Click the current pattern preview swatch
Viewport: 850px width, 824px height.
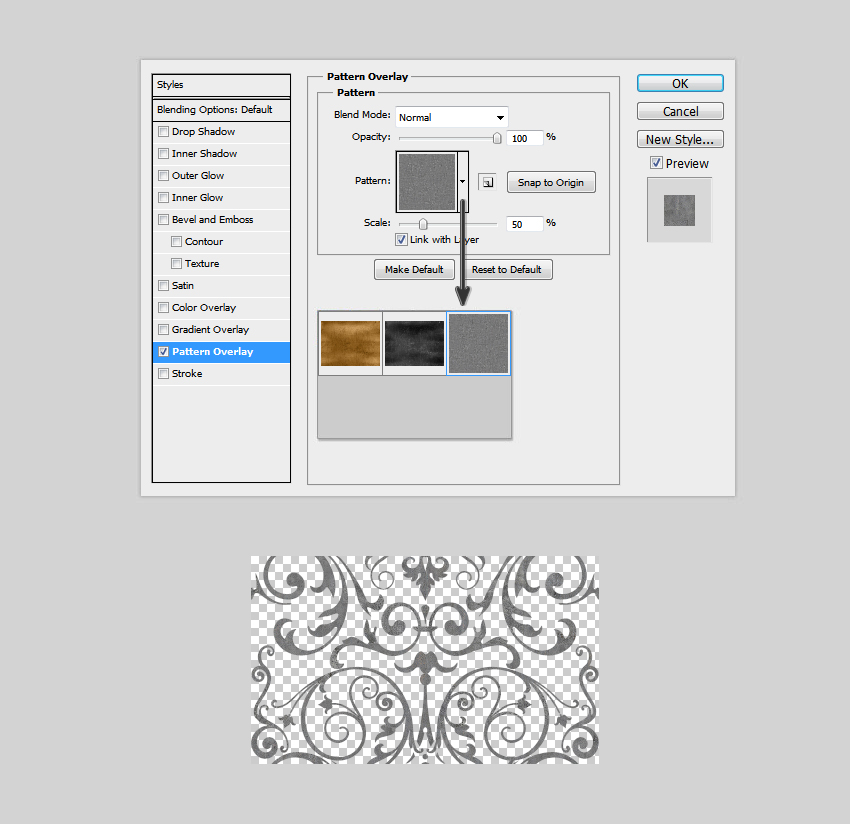pyautogui.click(x=427, y=182)
